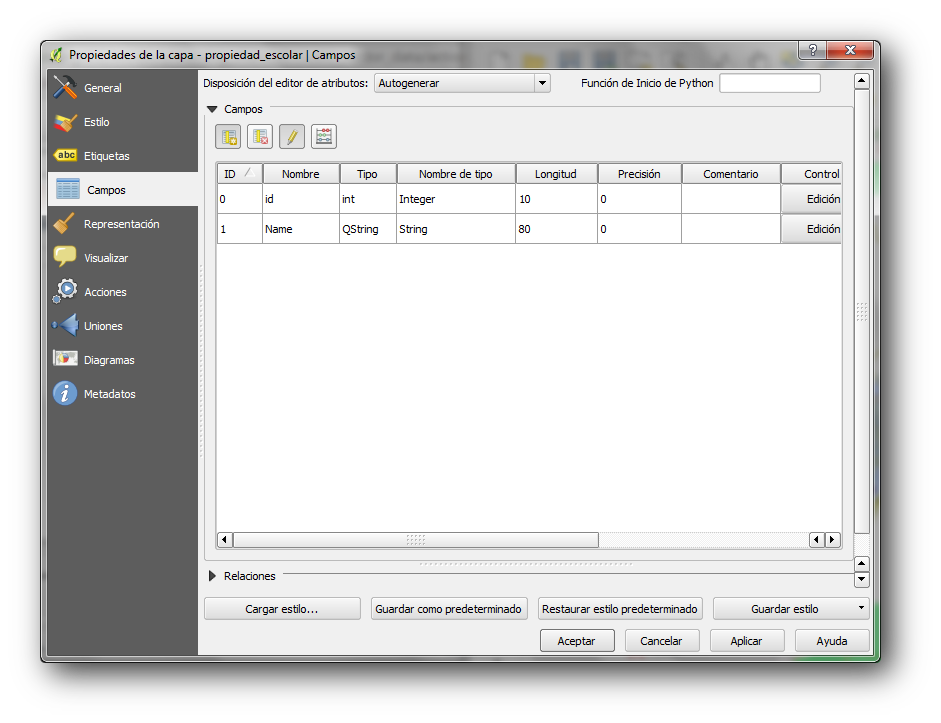Viewport: 941px width, 723px height.
Task: Open the Metadatos tab
Action: click(122, 394)
